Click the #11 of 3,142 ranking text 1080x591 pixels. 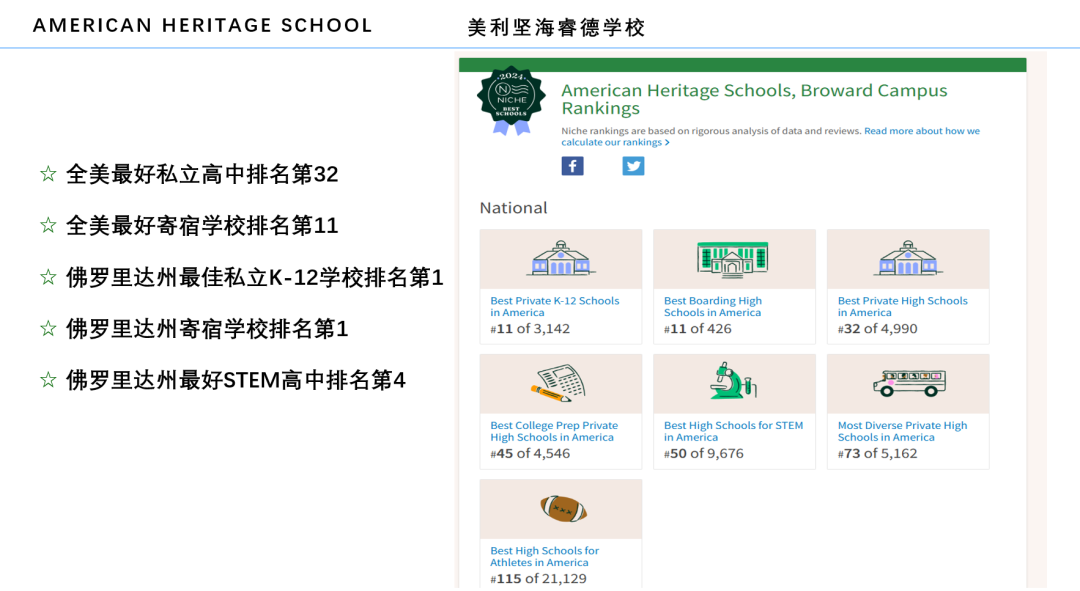point(530,329)
